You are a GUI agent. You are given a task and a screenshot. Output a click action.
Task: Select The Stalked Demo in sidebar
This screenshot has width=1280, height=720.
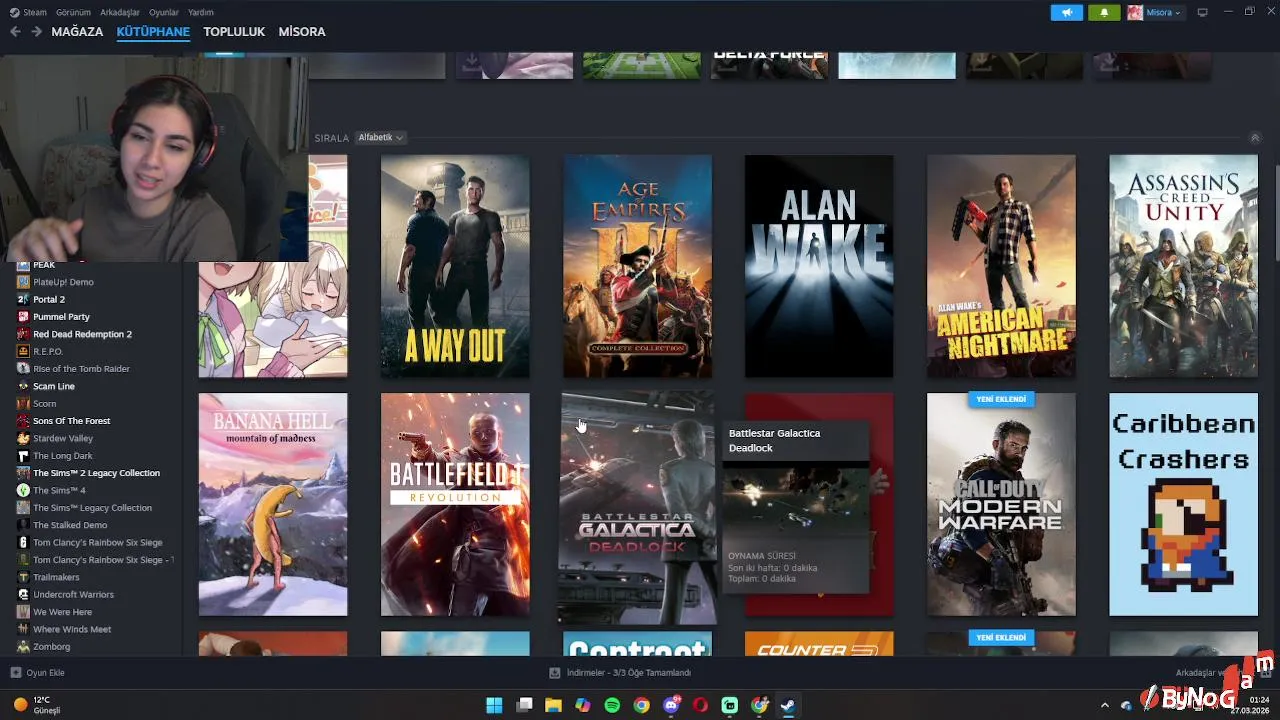[x=70, y=525]
